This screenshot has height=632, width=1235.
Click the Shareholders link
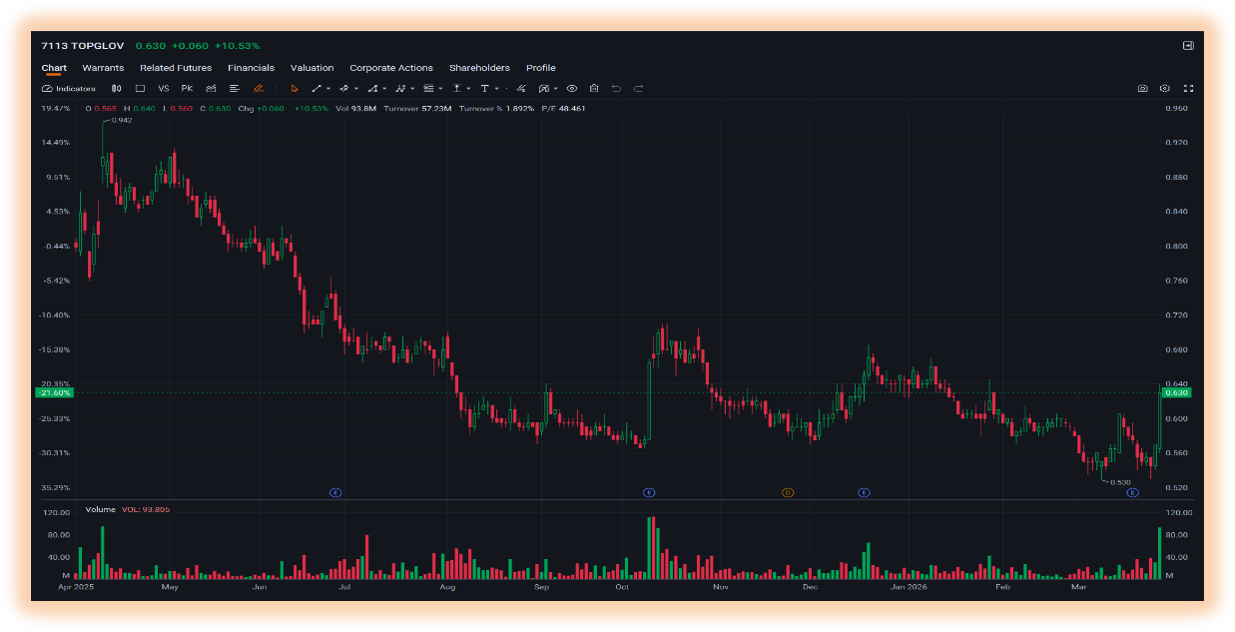479,68
